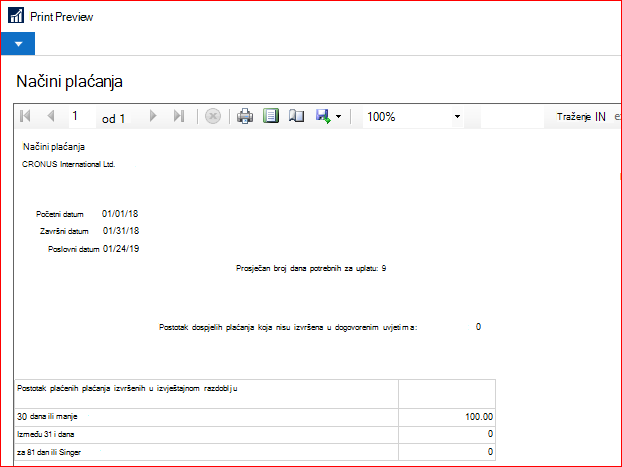Click the Traženje search link
Viewport: 622px width, 467px height.
coord(574,117)
